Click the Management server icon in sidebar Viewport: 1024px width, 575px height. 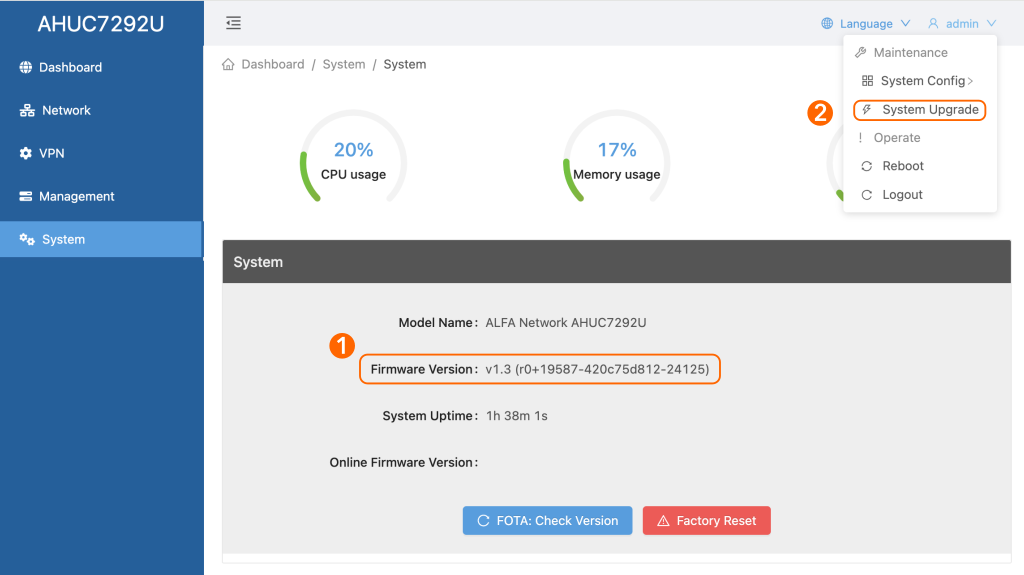(x=25, y=196)
